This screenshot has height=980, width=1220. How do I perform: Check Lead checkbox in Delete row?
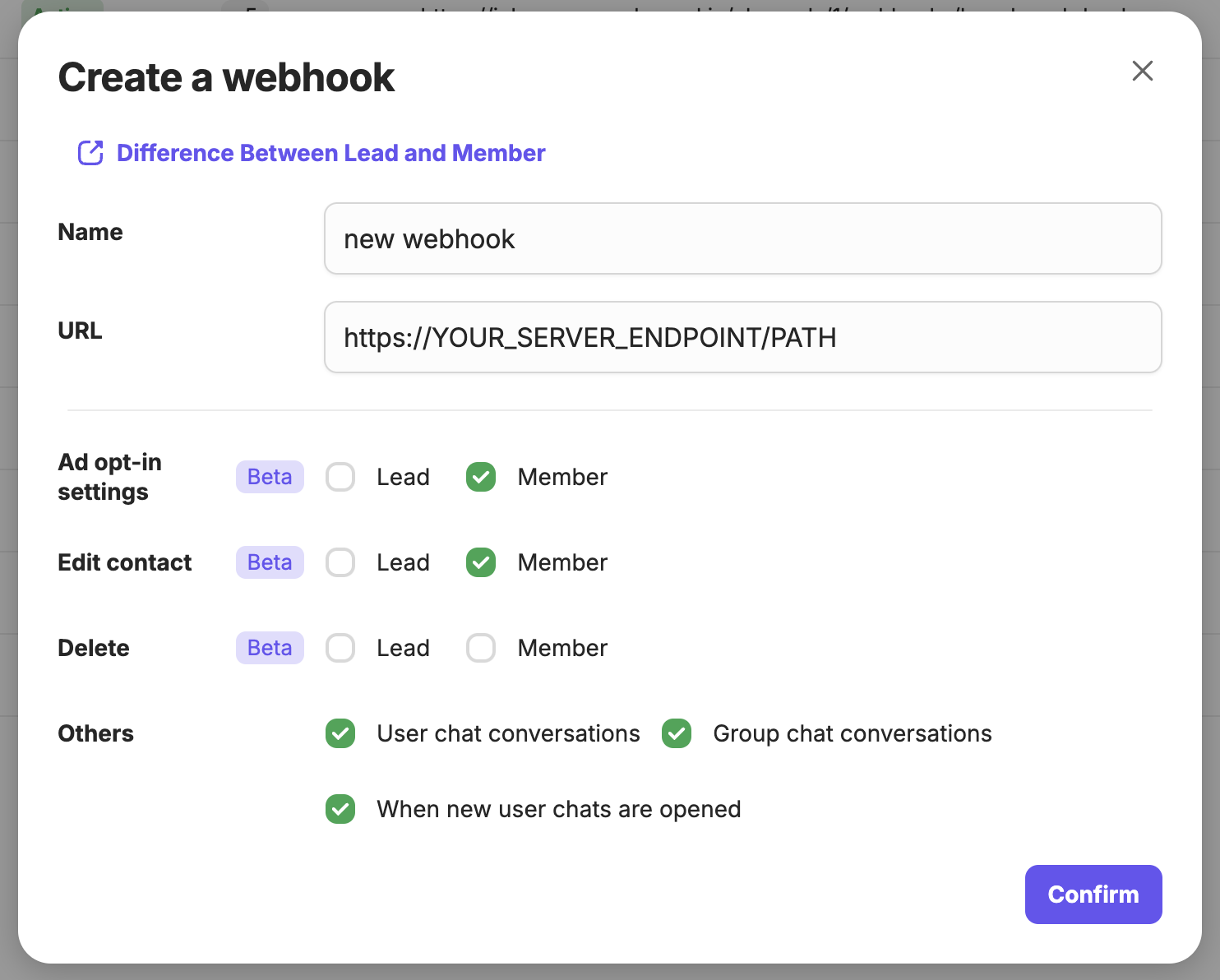coord(340,648)
